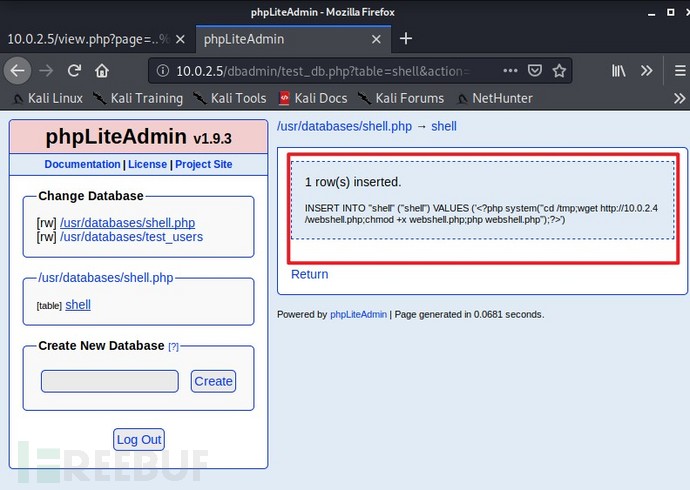690x490 pixels.
Task: Log Out of phpLiteAdmin
Action: coord(139,439)
